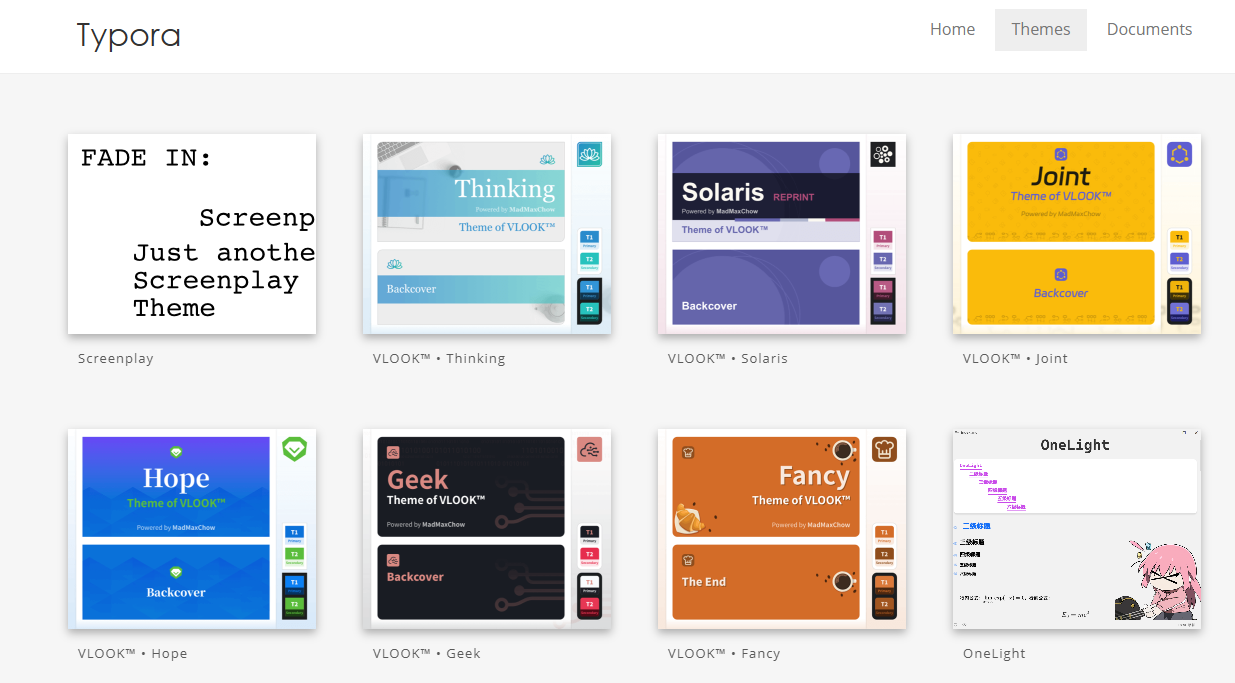The height and width of the screenshot is (683, 1235).
Task: Open the Home navigation tab
Action: coord(952,30)
